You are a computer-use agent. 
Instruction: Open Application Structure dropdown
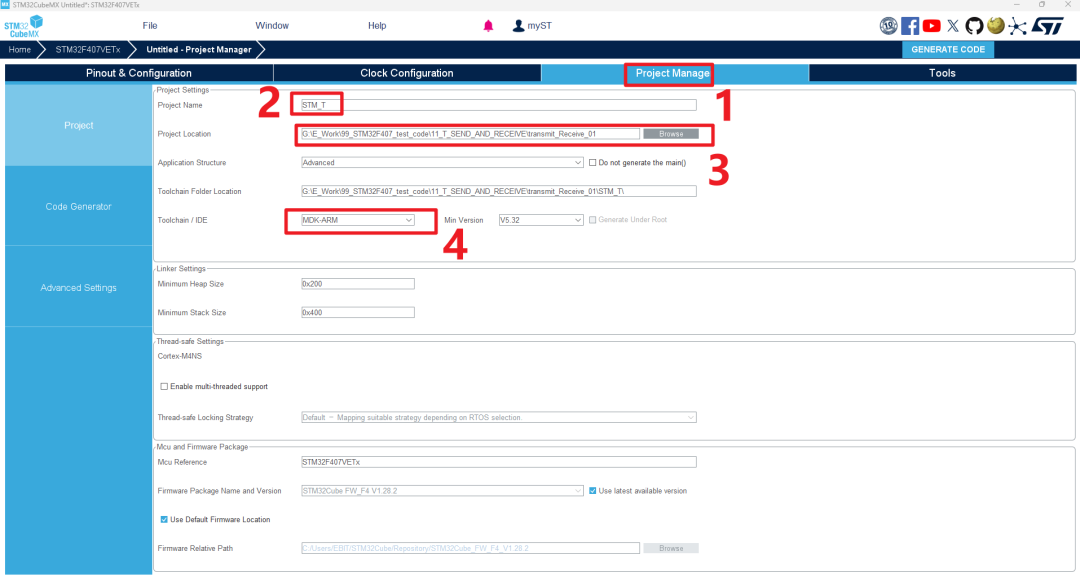click(442, 163)
